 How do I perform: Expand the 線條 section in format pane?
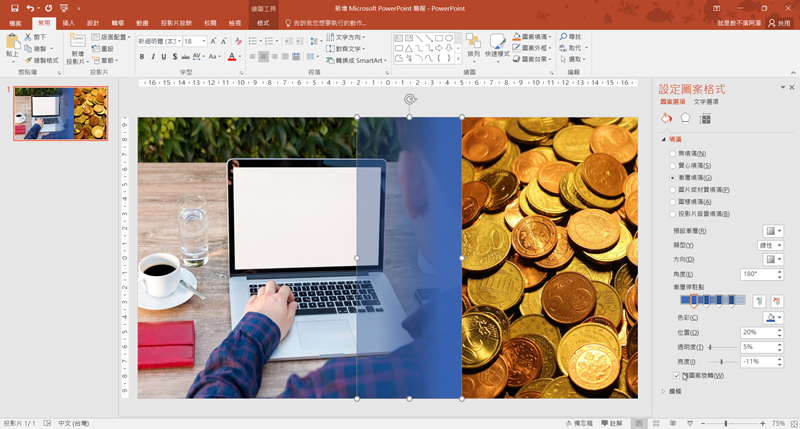point(664,391)
